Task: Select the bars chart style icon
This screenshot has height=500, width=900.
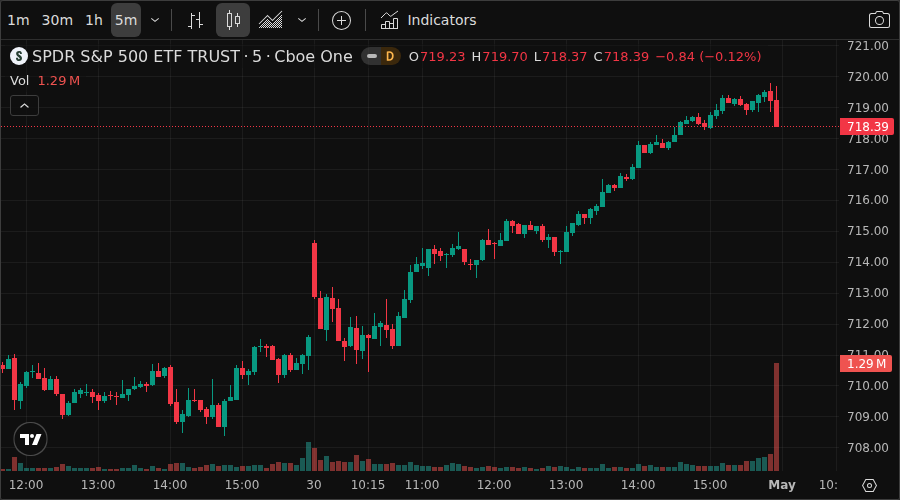Action: click(195, 20)
